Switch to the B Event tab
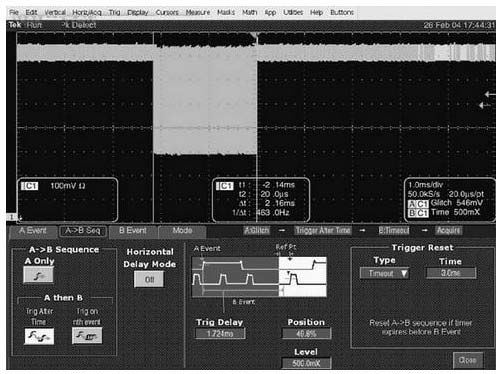500x374 pixels. click(133, 231)
